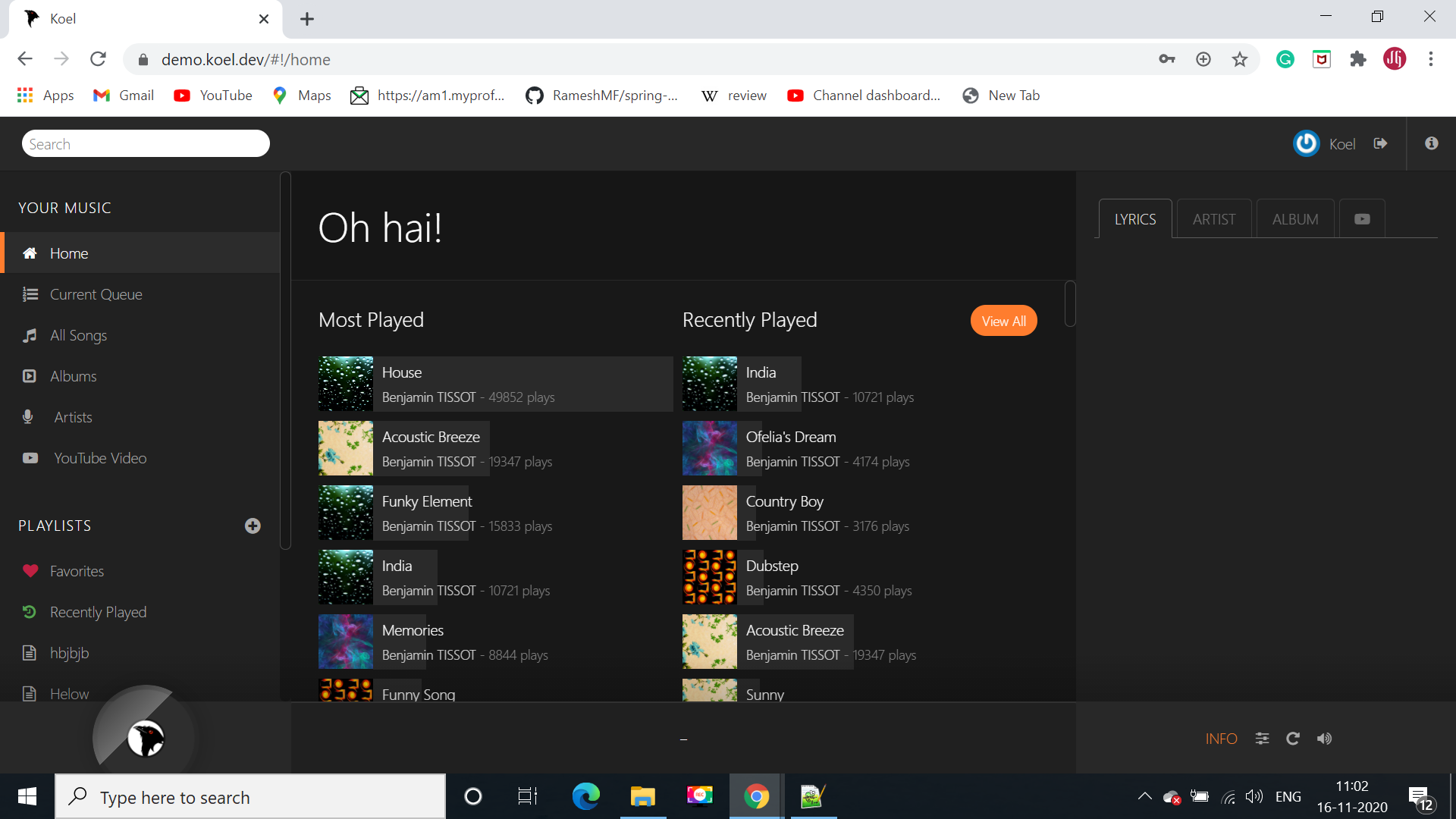Image resolution: width=1456 pixels, height=819 pixels.
Task: Click the View All button
Action: coord(1003,321)
